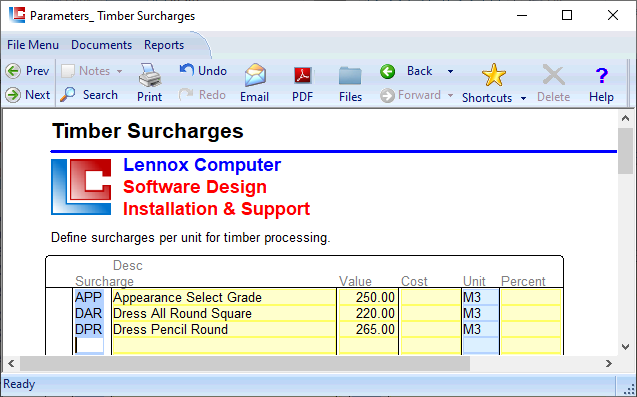Click the Percent cell for DPR row
The width and height of the screenshot is (637, 397).
click(531, 329)
